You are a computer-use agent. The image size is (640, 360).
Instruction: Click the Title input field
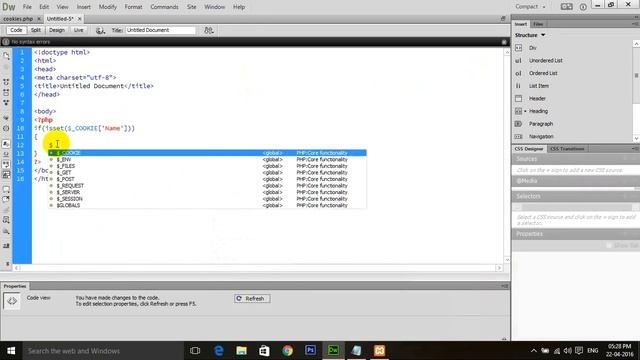[x=160, y=30]
